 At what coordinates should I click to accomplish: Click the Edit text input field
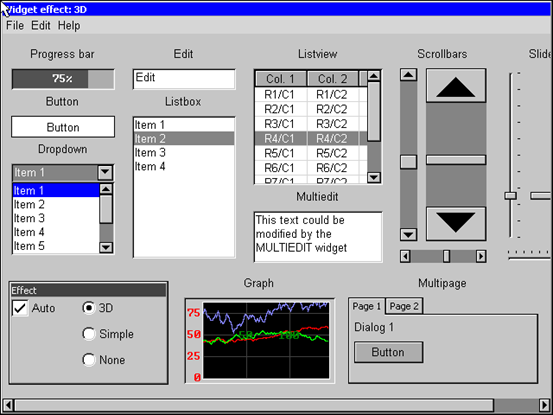point(184,79)
